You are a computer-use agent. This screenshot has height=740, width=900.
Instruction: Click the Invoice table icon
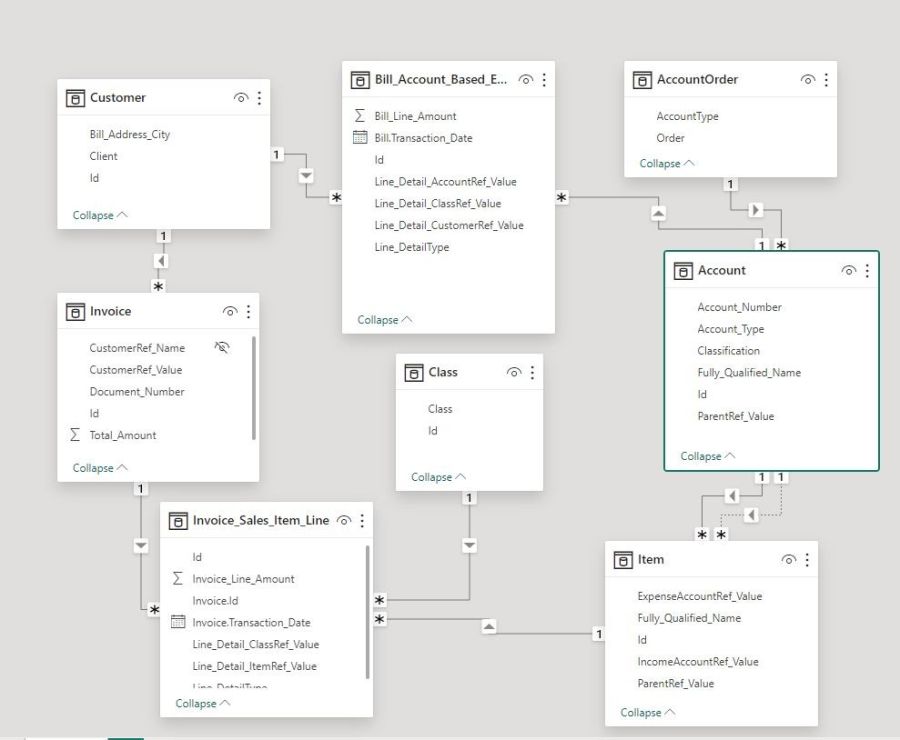[x=75, y=312]
